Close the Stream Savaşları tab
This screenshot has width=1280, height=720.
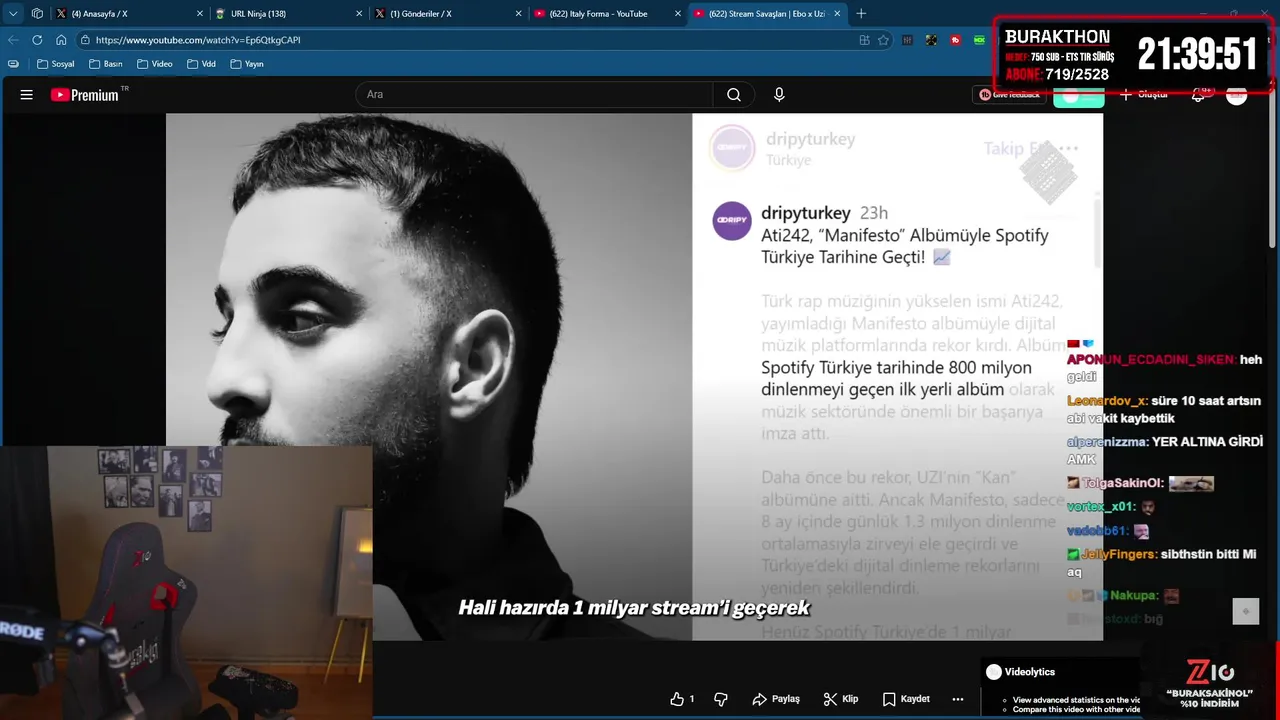tap(837, 14)
